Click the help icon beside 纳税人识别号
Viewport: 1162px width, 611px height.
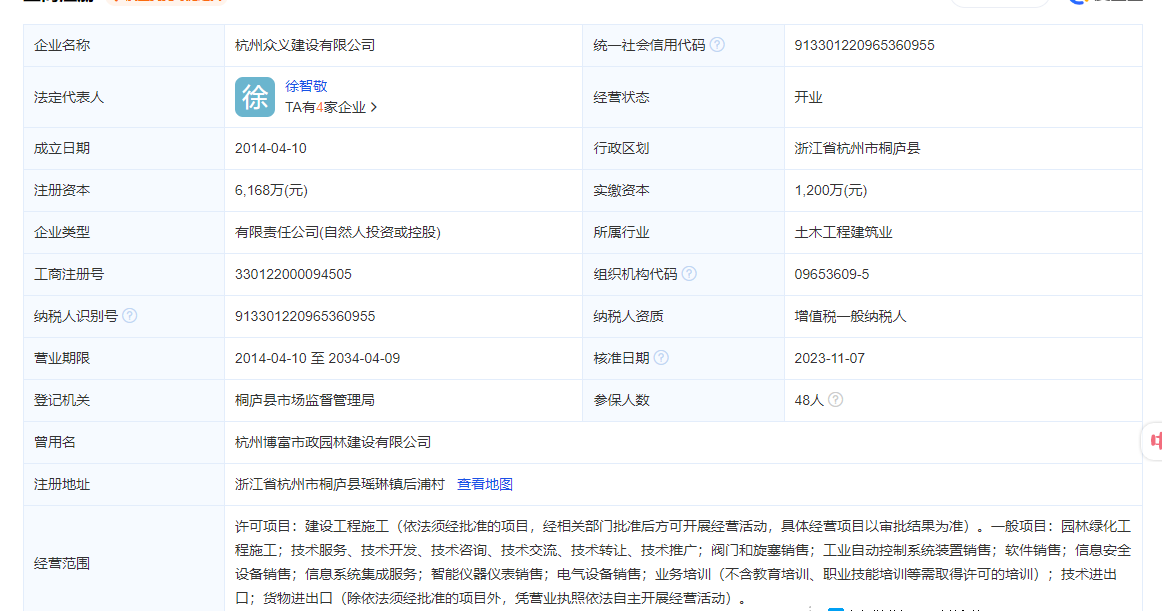coord(130,316)
